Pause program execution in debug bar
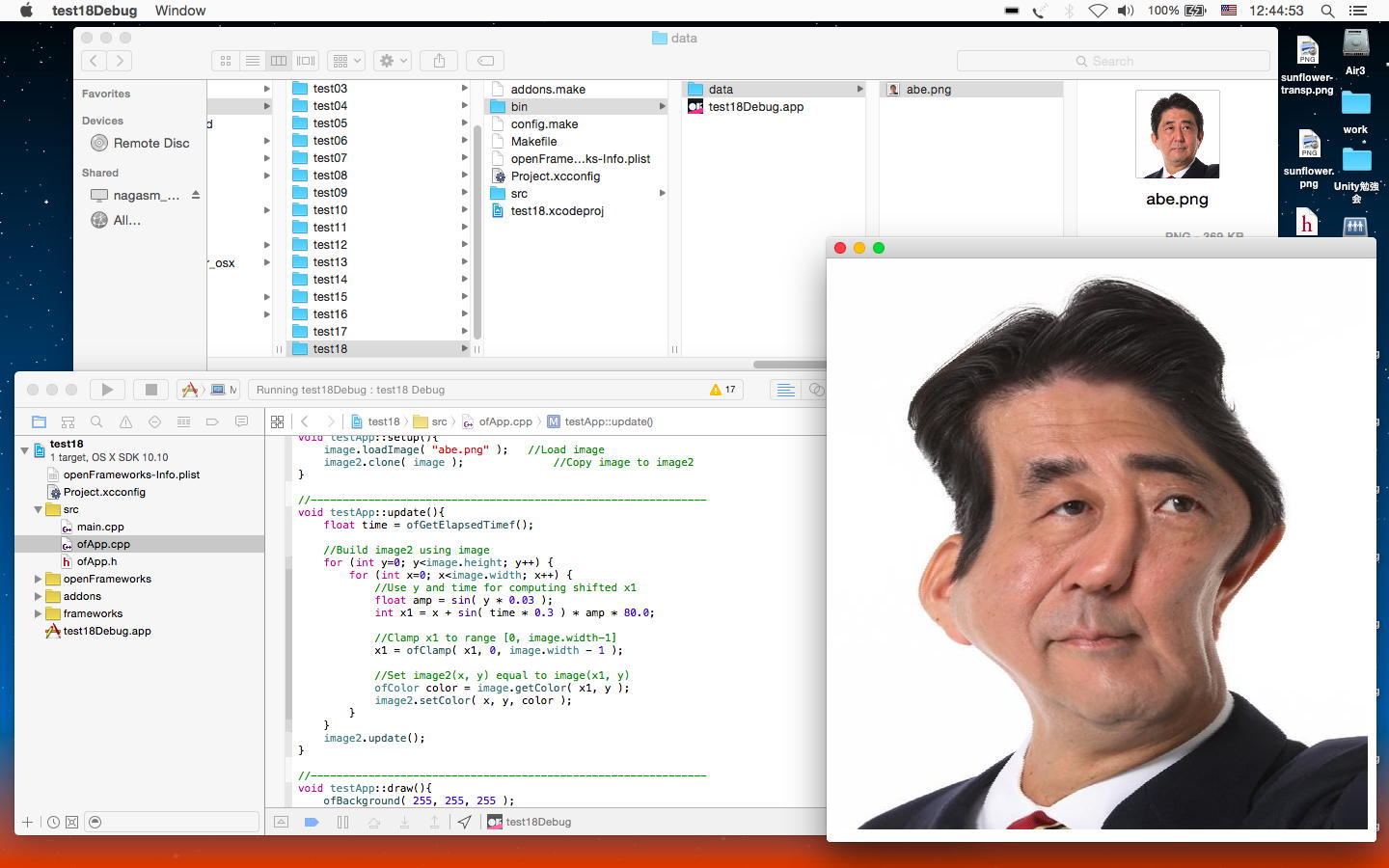The image size is (1389, 868). pyautogui.click(x=342, y=822)
